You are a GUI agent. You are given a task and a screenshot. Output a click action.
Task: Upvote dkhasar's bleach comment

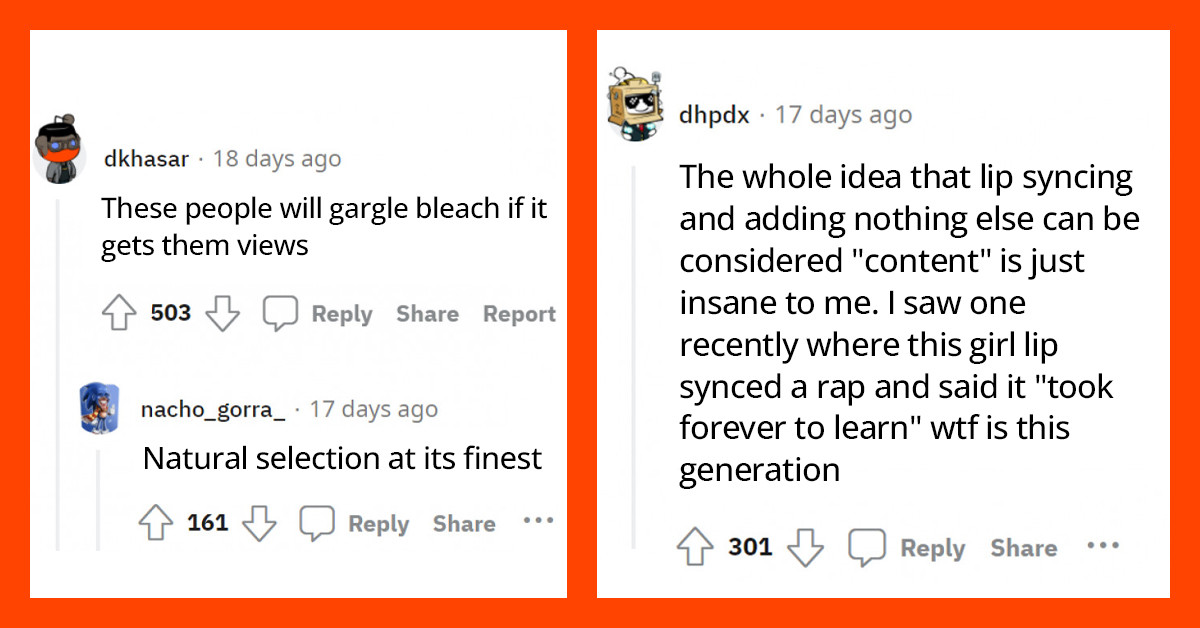(x=119, y=312)
